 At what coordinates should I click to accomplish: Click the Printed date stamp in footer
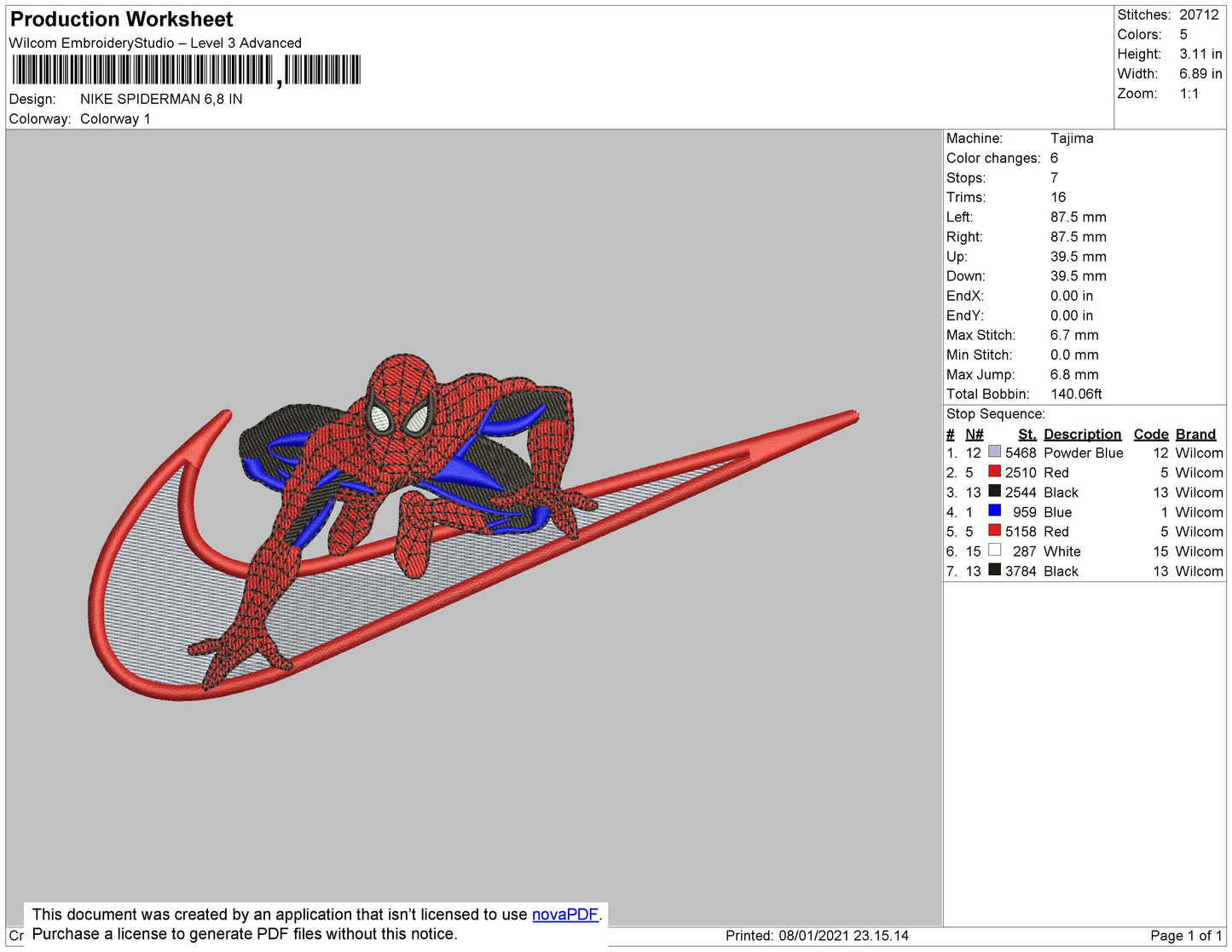click(816, 936)
